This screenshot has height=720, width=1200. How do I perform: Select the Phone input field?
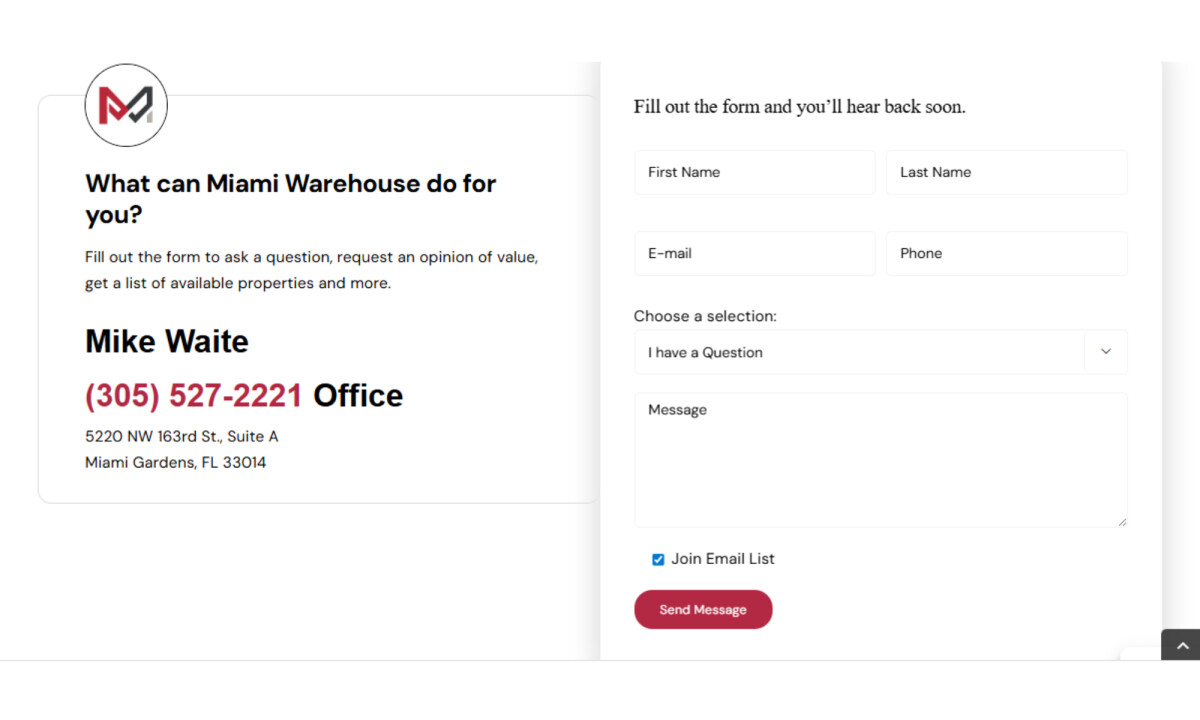coord(1006,253)
